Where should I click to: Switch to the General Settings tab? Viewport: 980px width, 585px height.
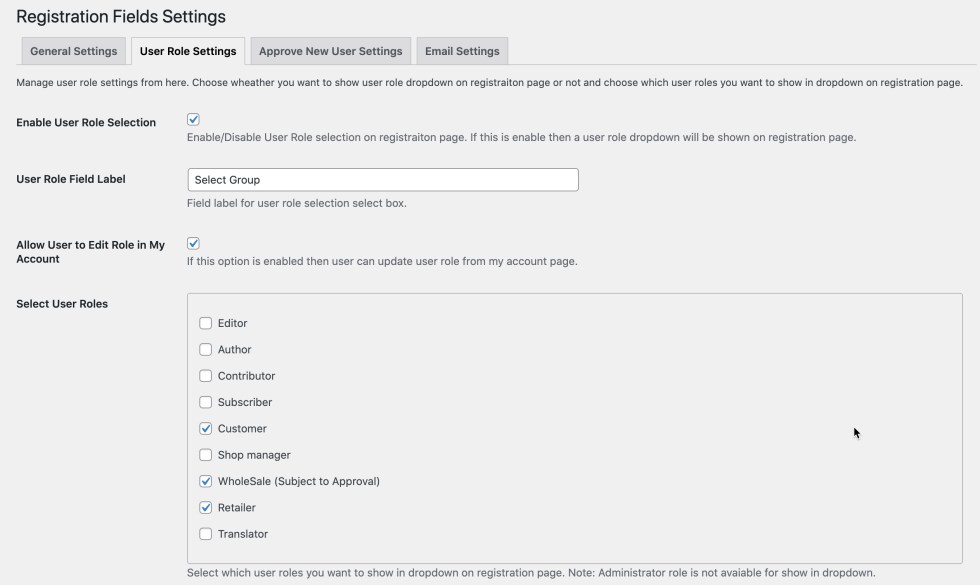[72, 51]
